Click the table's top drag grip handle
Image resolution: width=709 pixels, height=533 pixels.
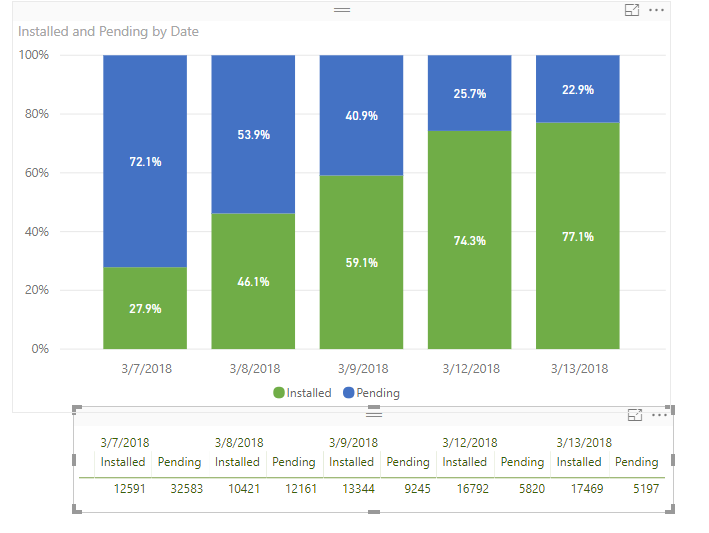pos(374,413)
